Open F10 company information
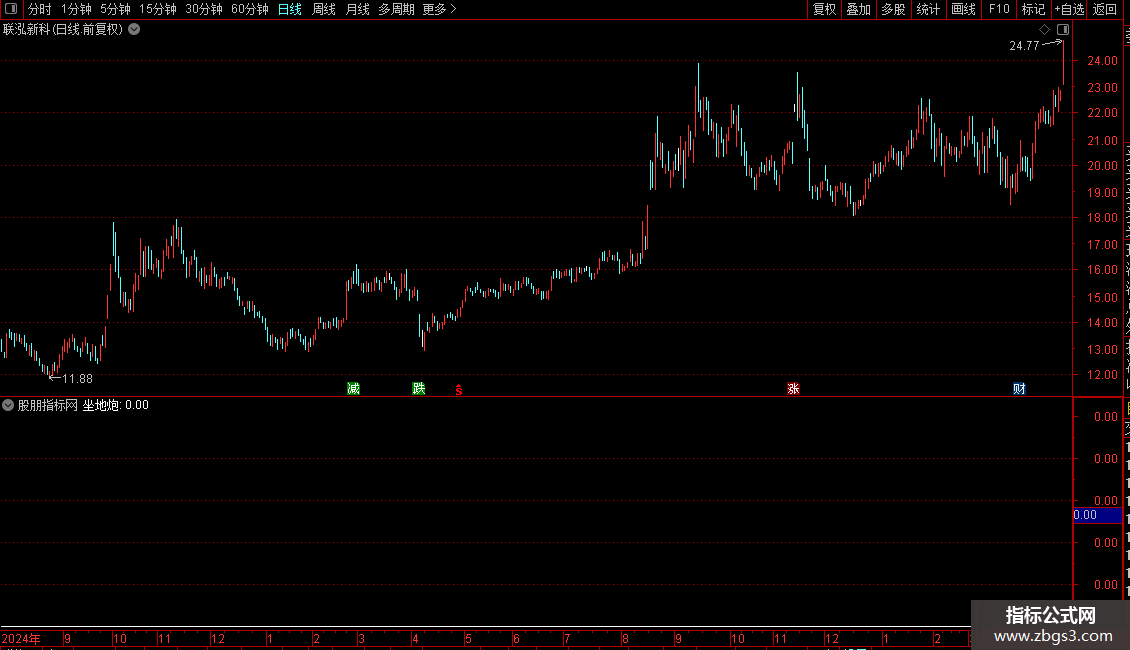 999,9
